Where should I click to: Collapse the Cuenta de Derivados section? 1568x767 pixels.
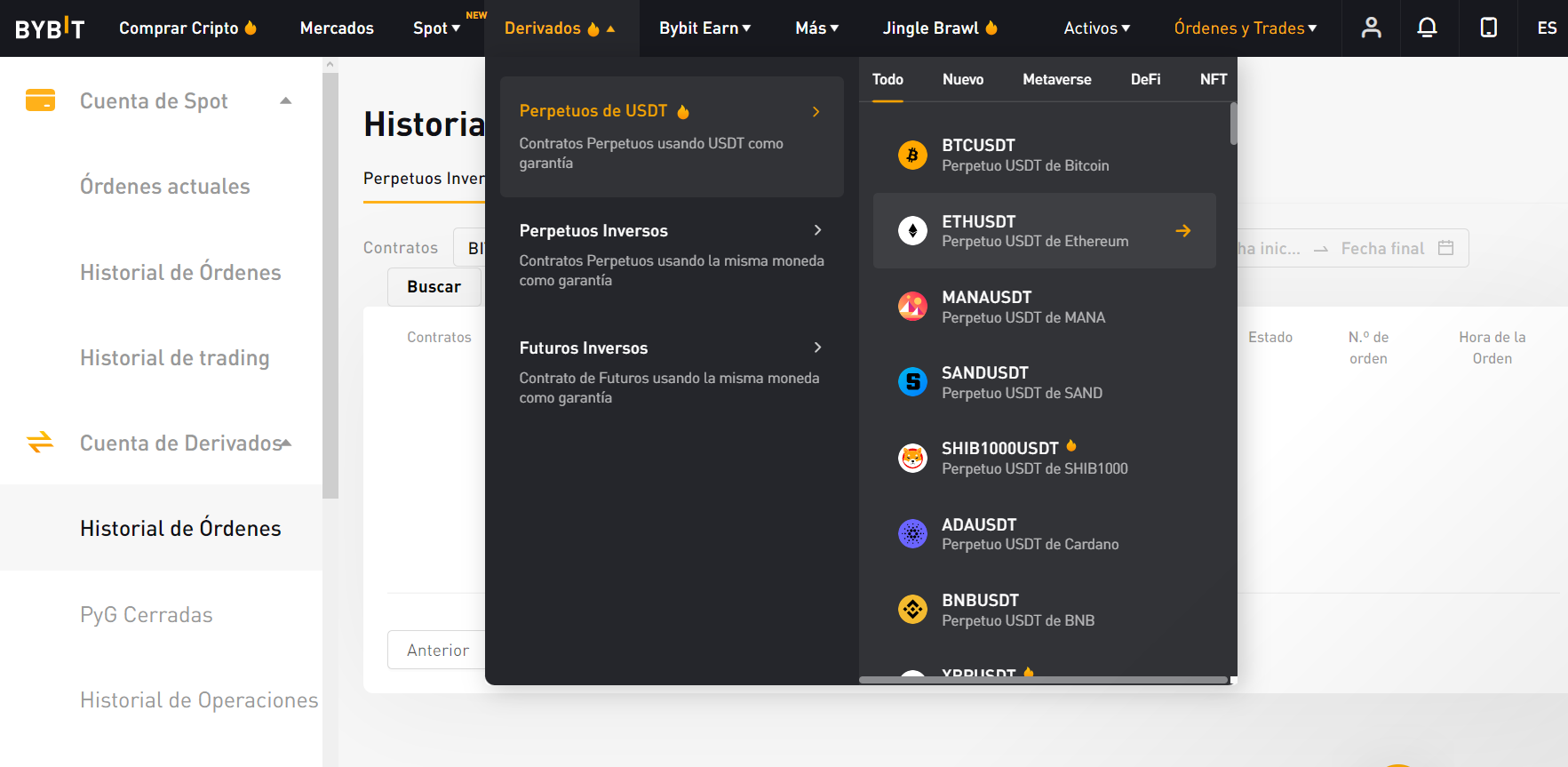pyautogui.click(x=286, y=443)
